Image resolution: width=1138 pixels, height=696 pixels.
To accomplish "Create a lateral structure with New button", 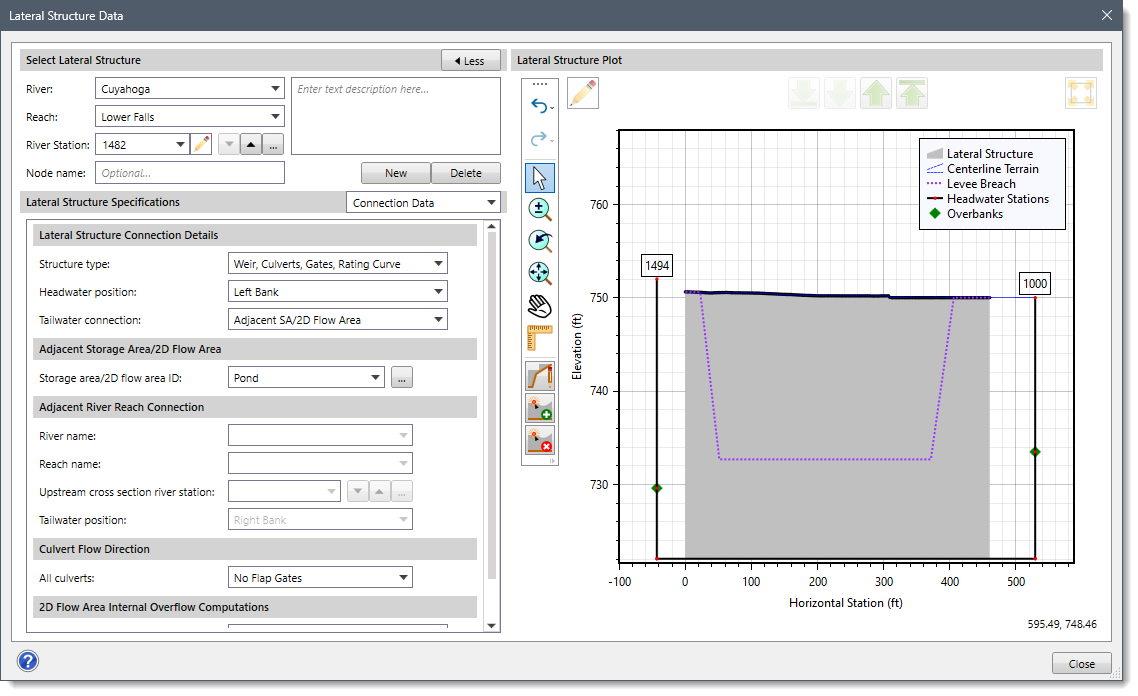I will pyautogui.click(x=395, y=172).
